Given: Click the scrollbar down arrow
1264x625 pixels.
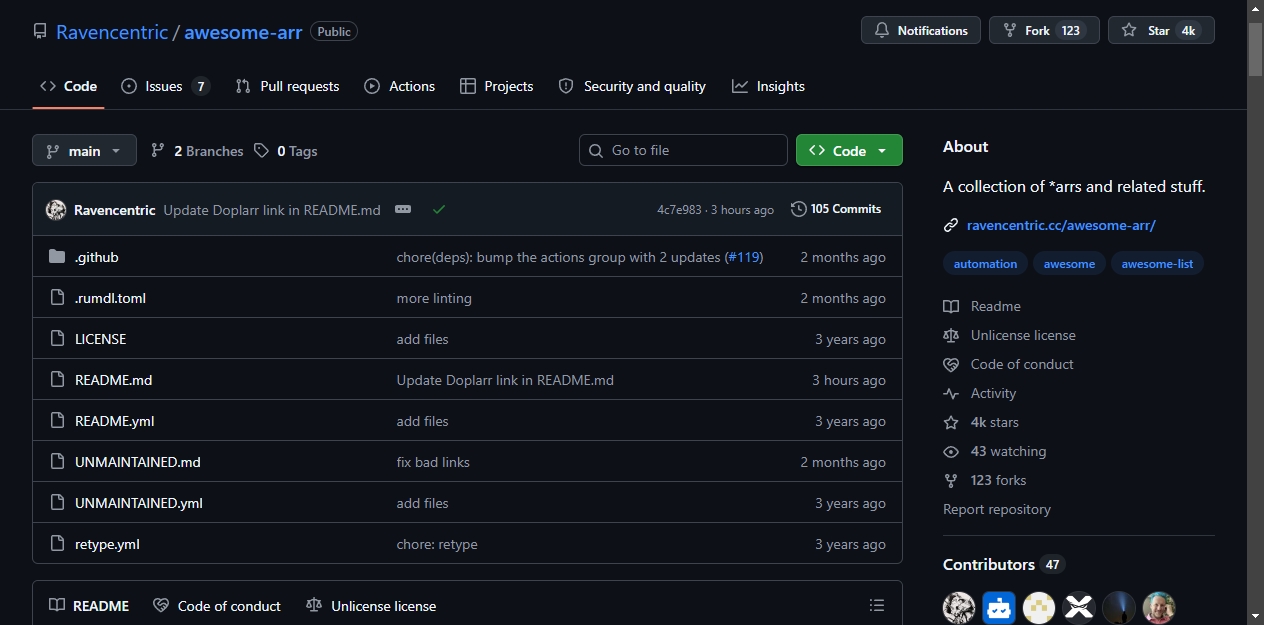Looking at the screenshot, I should click(x=1255, y=615).
